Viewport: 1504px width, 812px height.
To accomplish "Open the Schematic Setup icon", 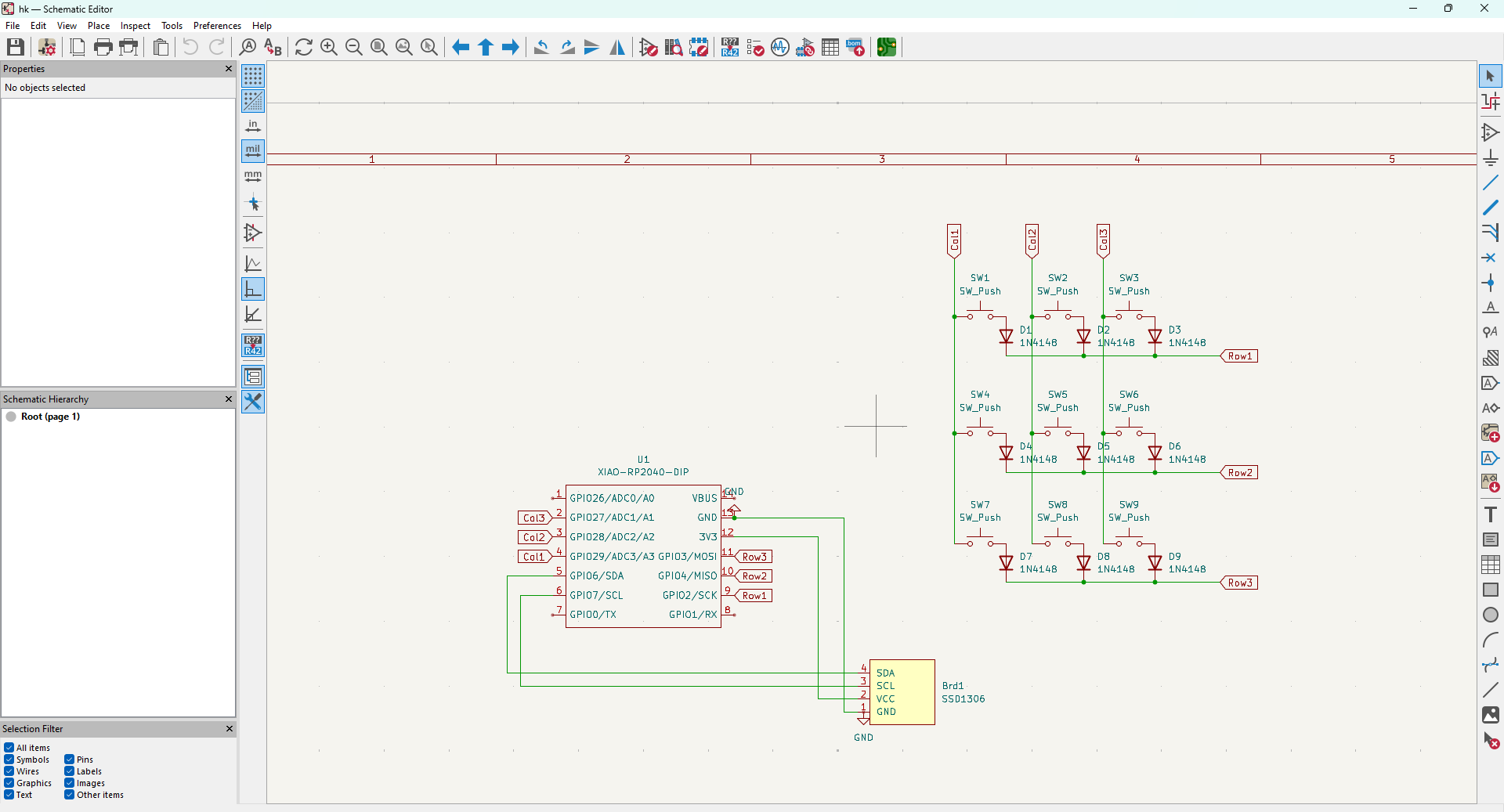I will [47, 47].
